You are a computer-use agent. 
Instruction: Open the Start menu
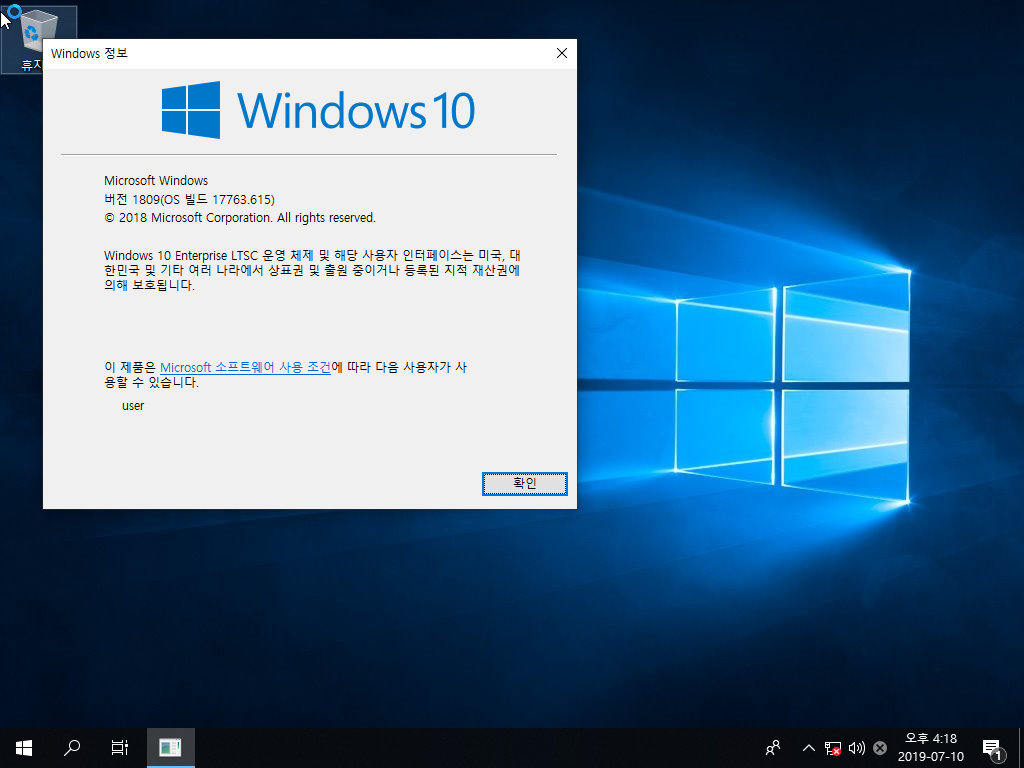(x=24, y=748)
